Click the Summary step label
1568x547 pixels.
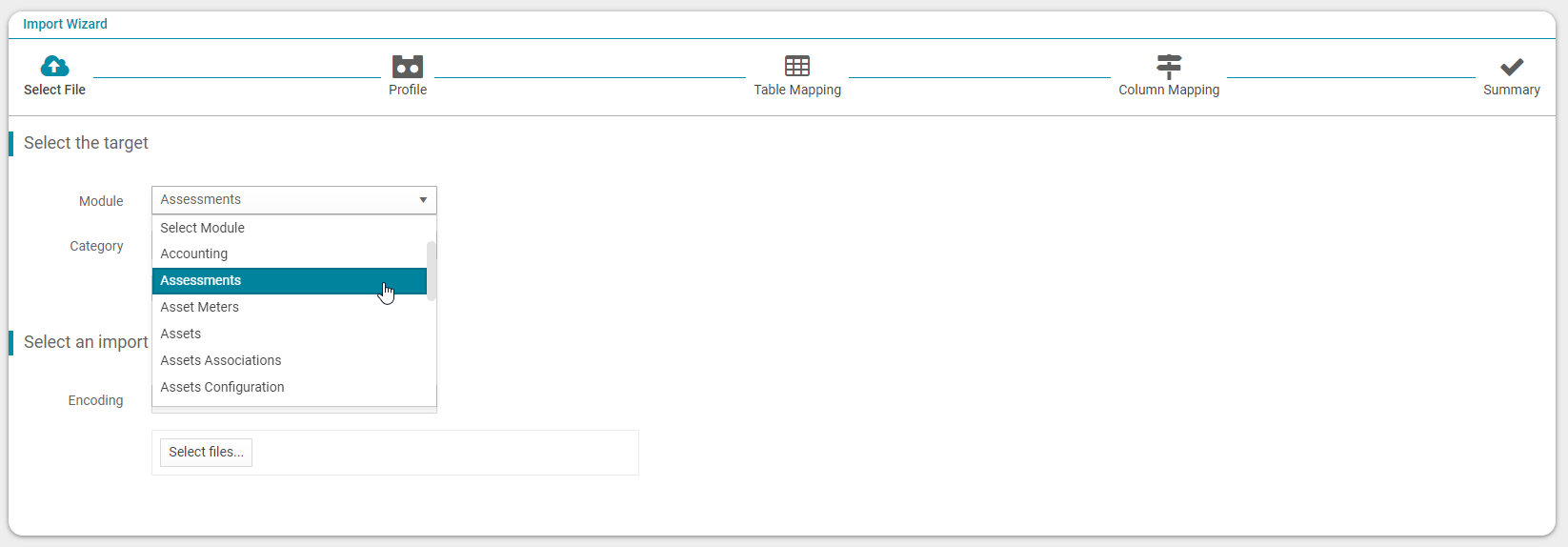click(x=1512, y=90)
